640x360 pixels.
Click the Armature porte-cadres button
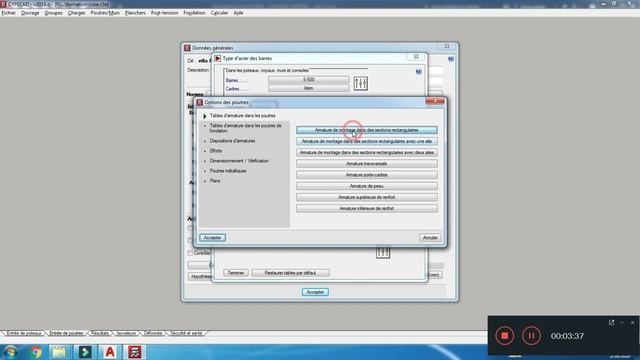click(367, 175)
